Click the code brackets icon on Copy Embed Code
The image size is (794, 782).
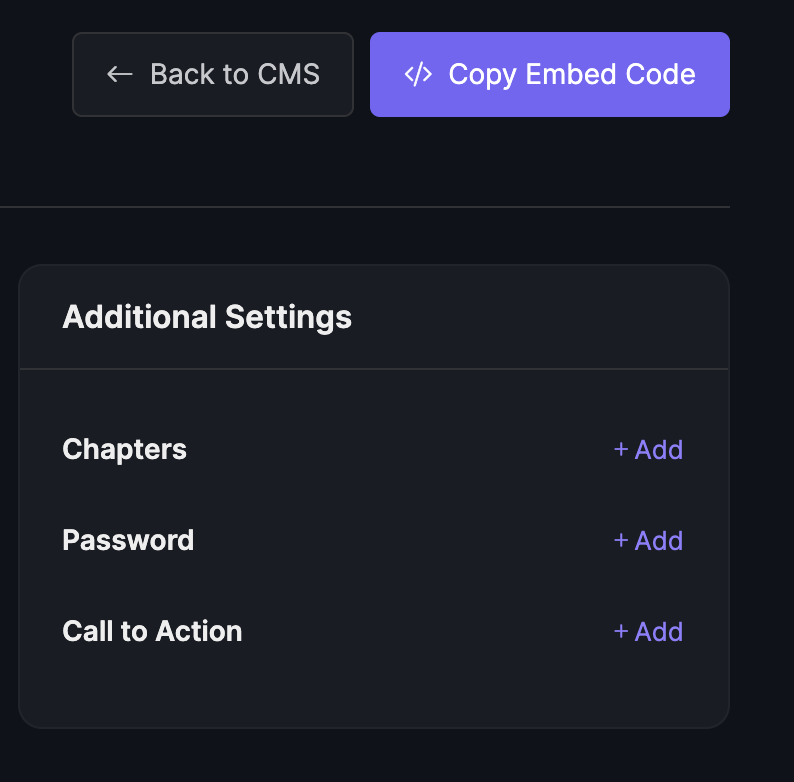click(x=418, y=74)
